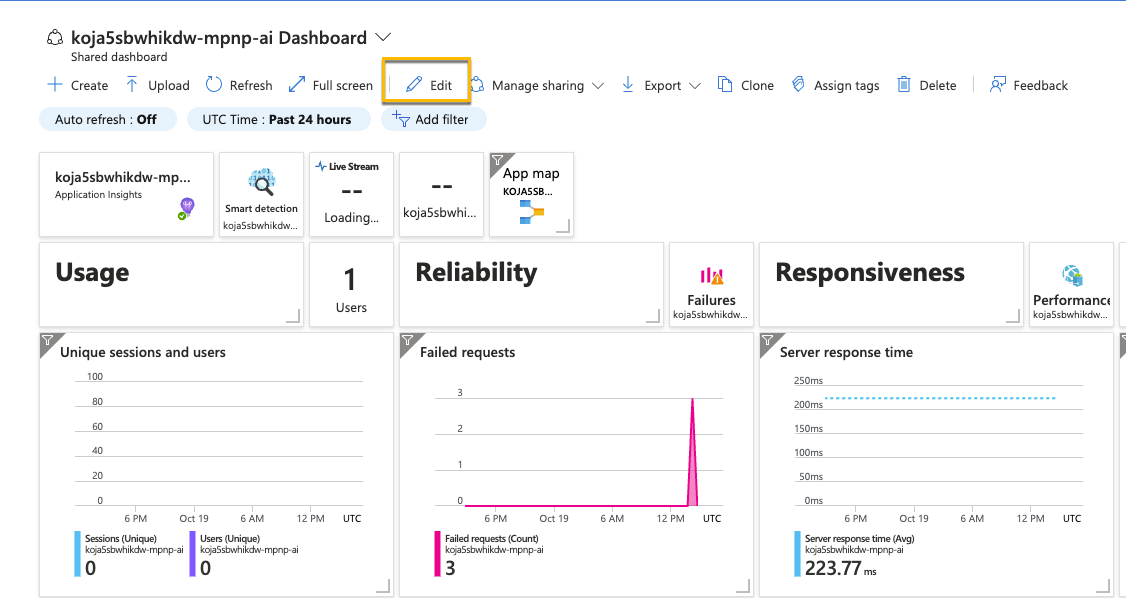The image size is (1126, 598).
Task: Click the dotted blue response time line
Action: (940, 398)
